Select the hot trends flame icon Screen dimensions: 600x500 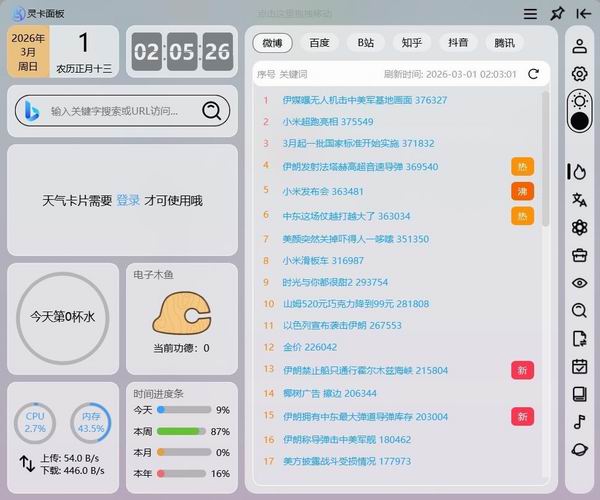(x=579, y=172)
